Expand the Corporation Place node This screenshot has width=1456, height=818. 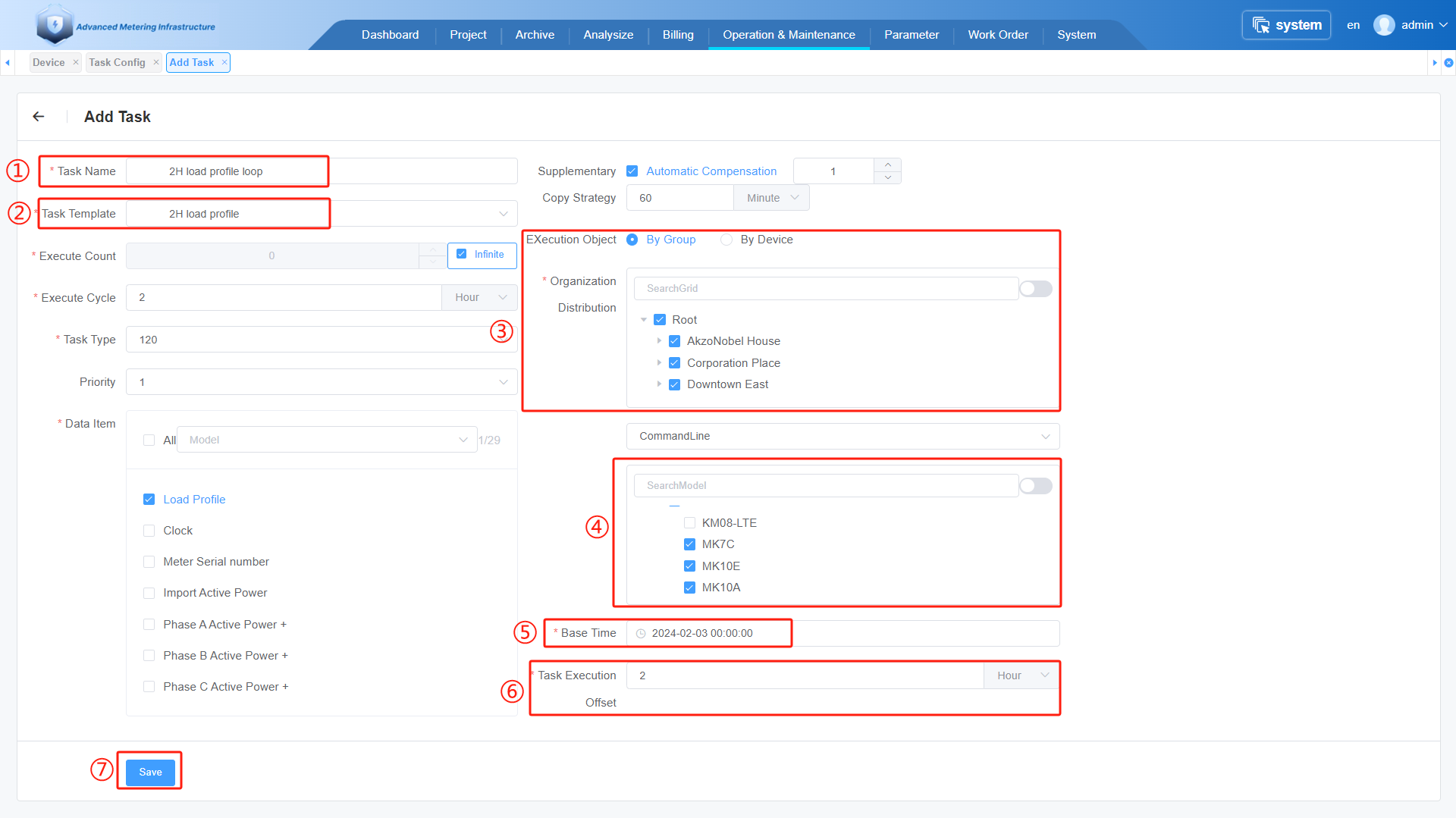(659, 363)
